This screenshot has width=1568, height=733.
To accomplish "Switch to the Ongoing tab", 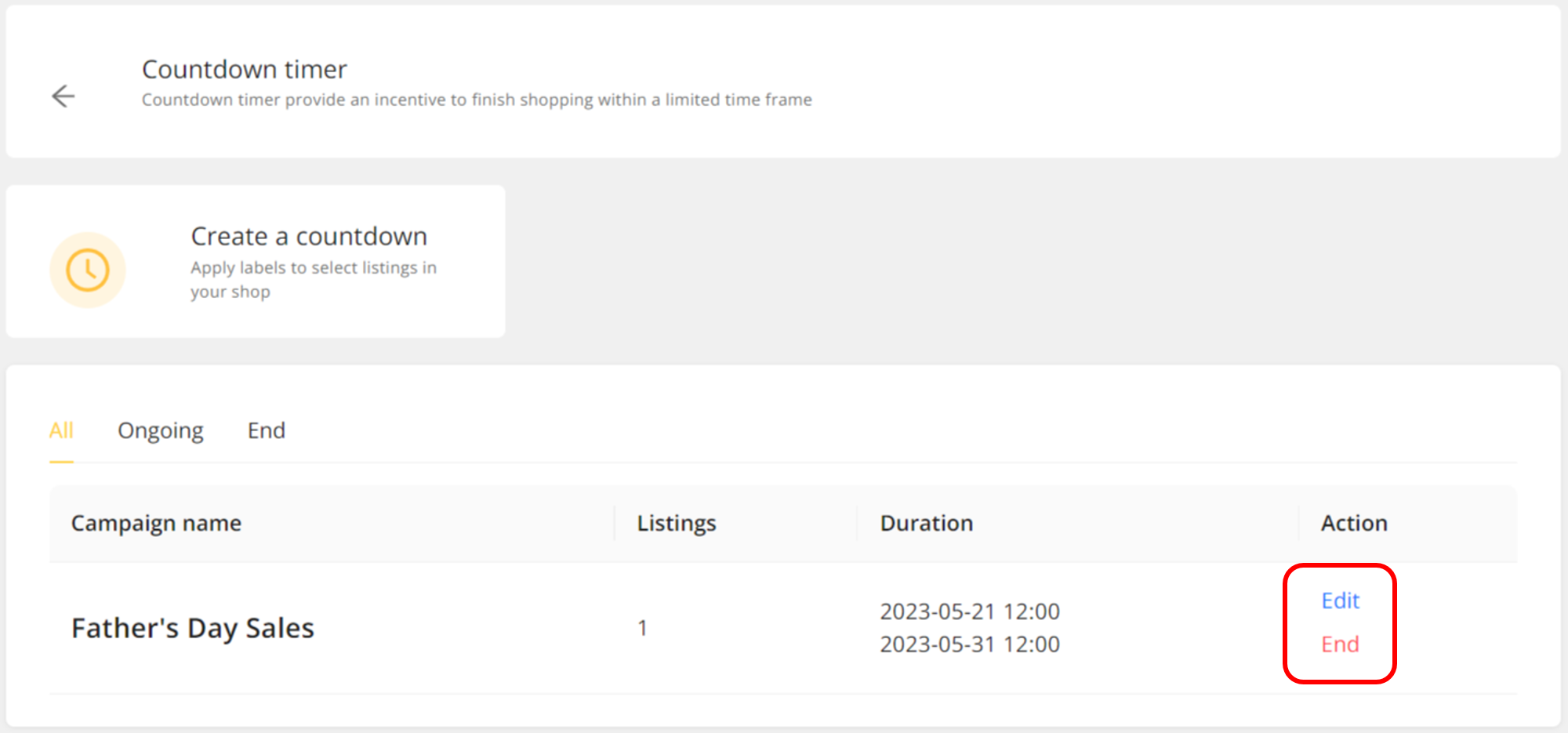I will tap(161, 430).
